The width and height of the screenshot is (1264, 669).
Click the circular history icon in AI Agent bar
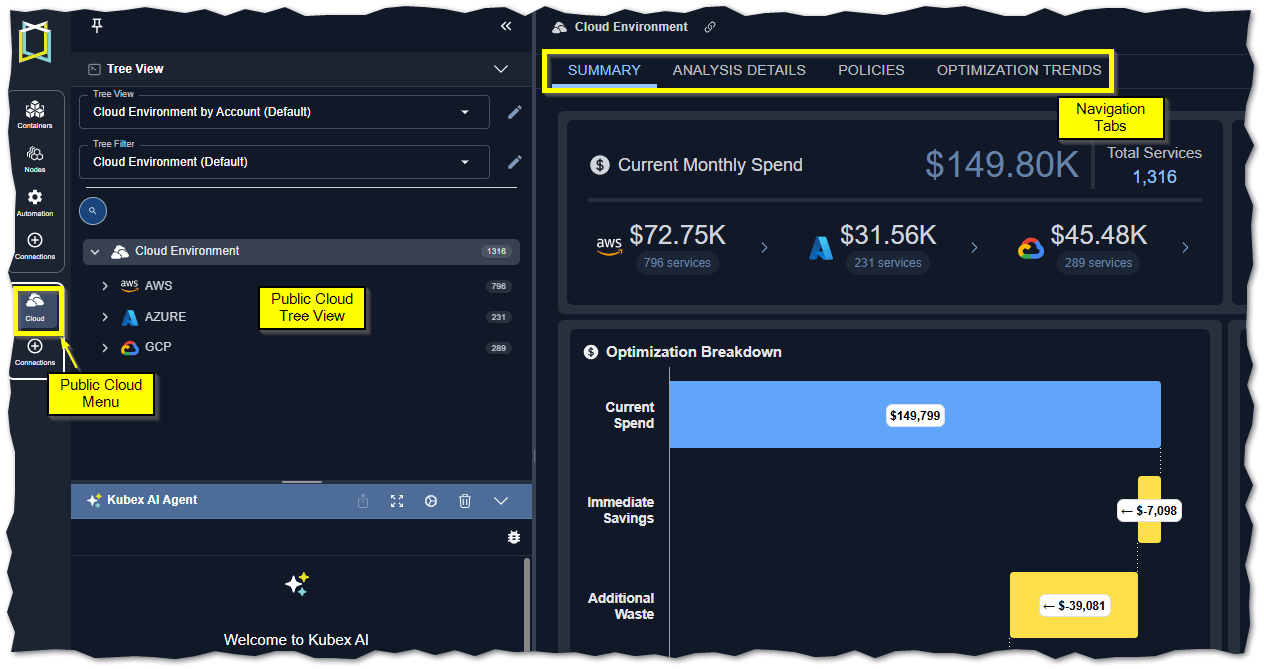pyautogui.click(x=431, y=501)
